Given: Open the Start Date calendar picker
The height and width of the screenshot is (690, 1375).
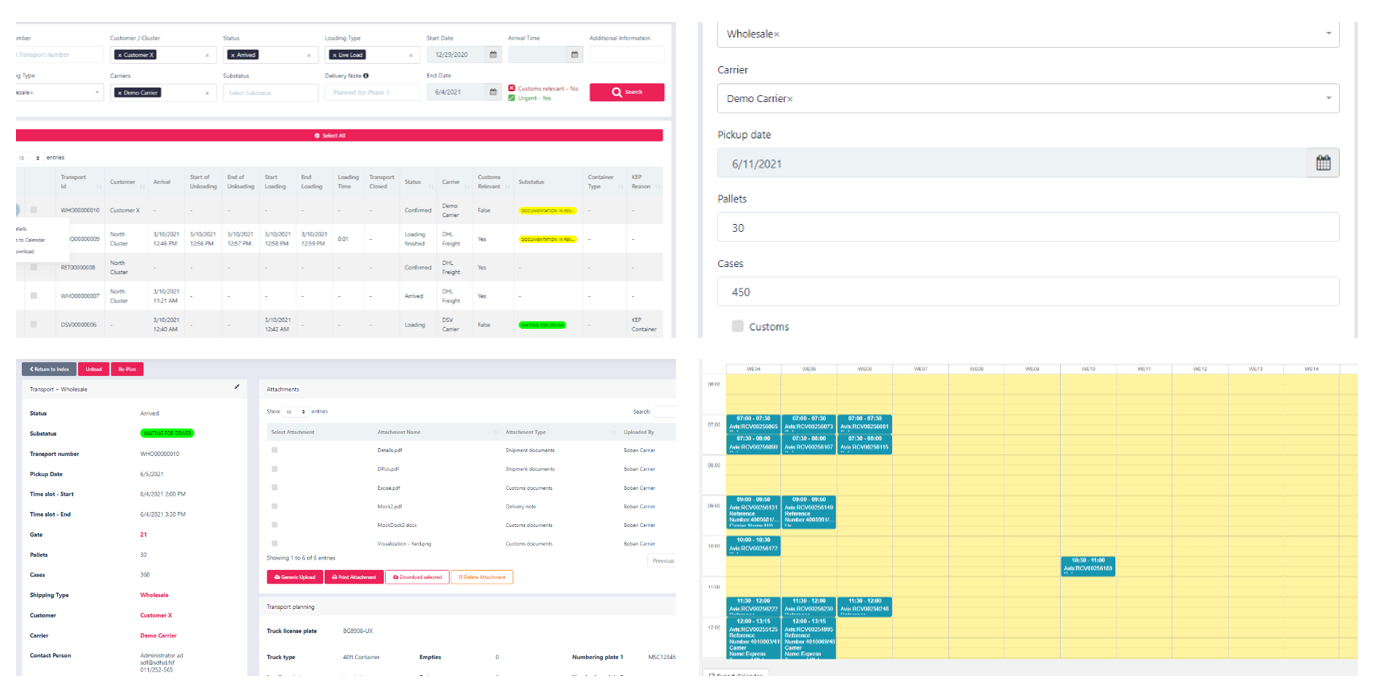Looking at the screenshot, I should 492,55.
